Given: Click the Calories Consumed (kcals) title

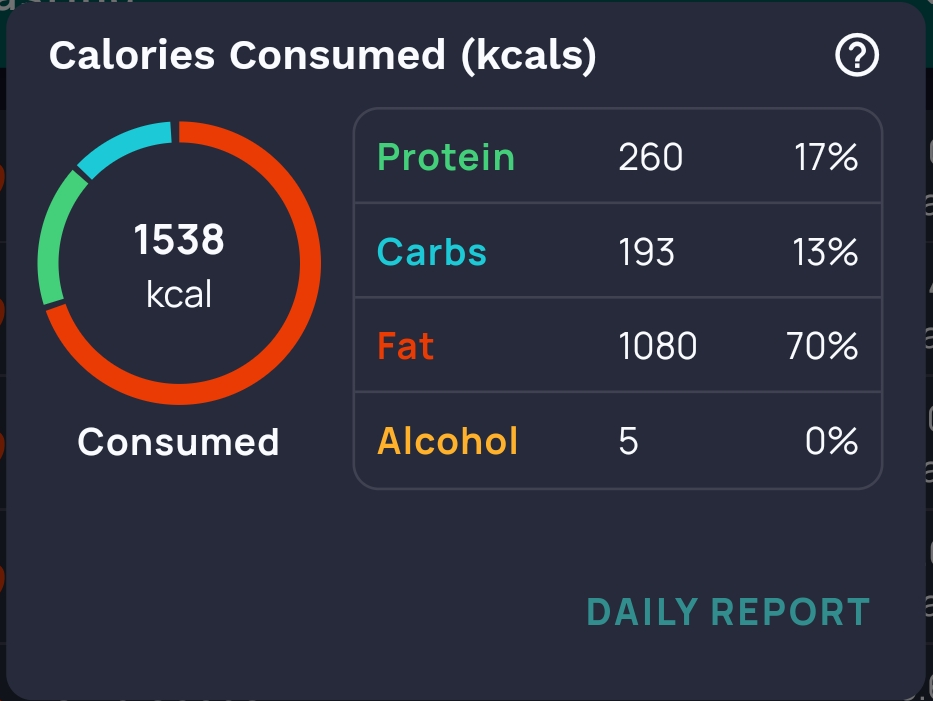Looking at the screenshot, I should [323, 57].
